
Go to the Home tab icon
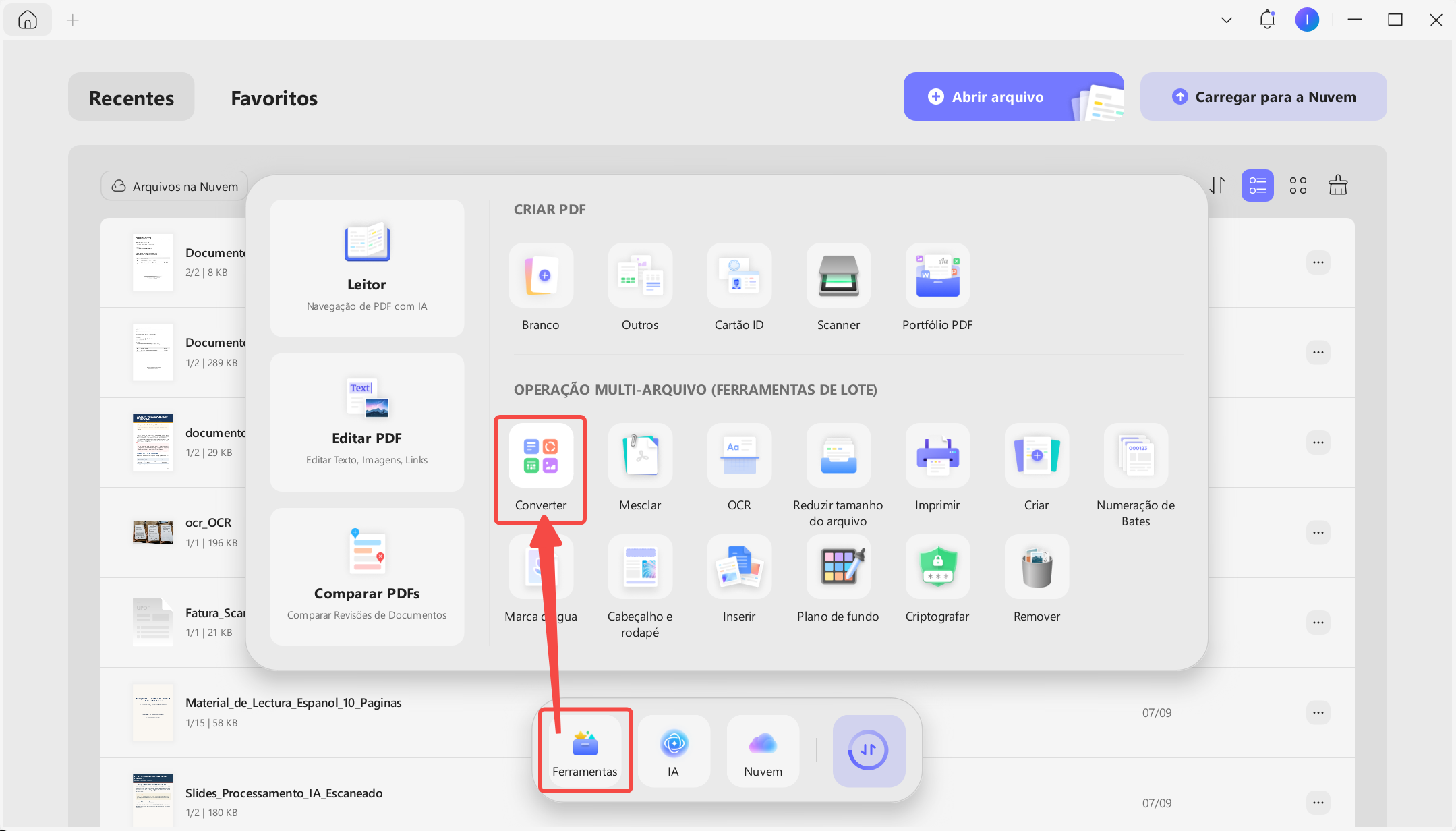pos(28,20)
